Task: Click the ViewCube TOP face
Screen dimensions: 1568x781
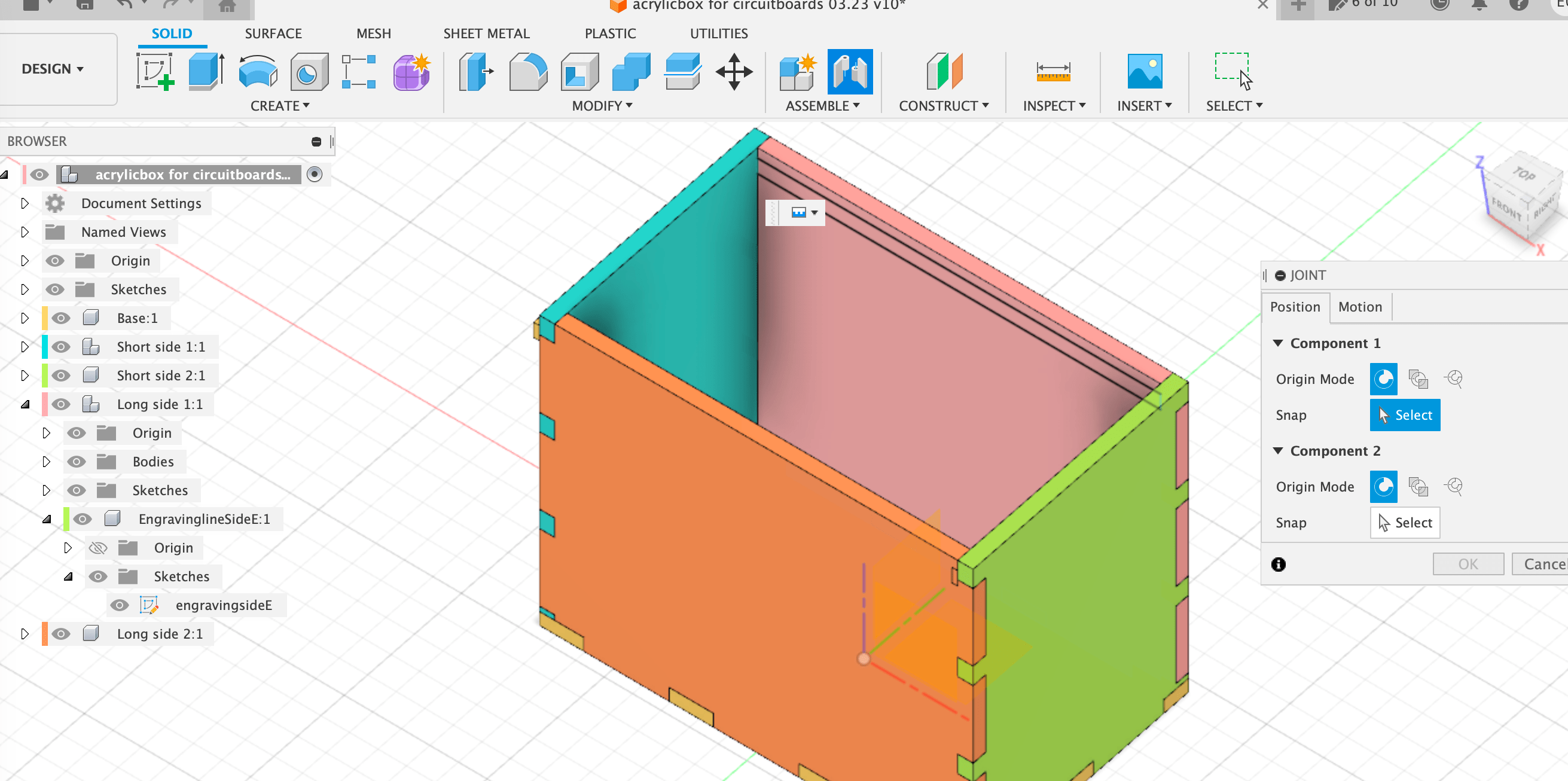Action: click(x=1524, y=173)
